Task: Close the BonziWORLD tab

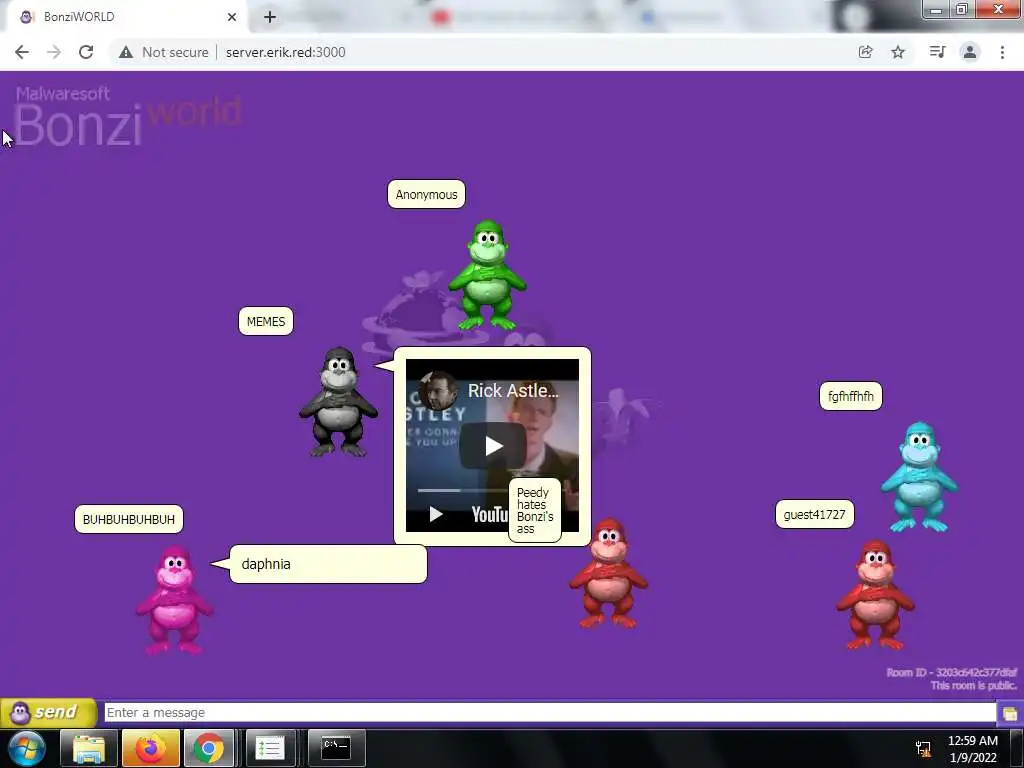Action: [x=232, y=17]
